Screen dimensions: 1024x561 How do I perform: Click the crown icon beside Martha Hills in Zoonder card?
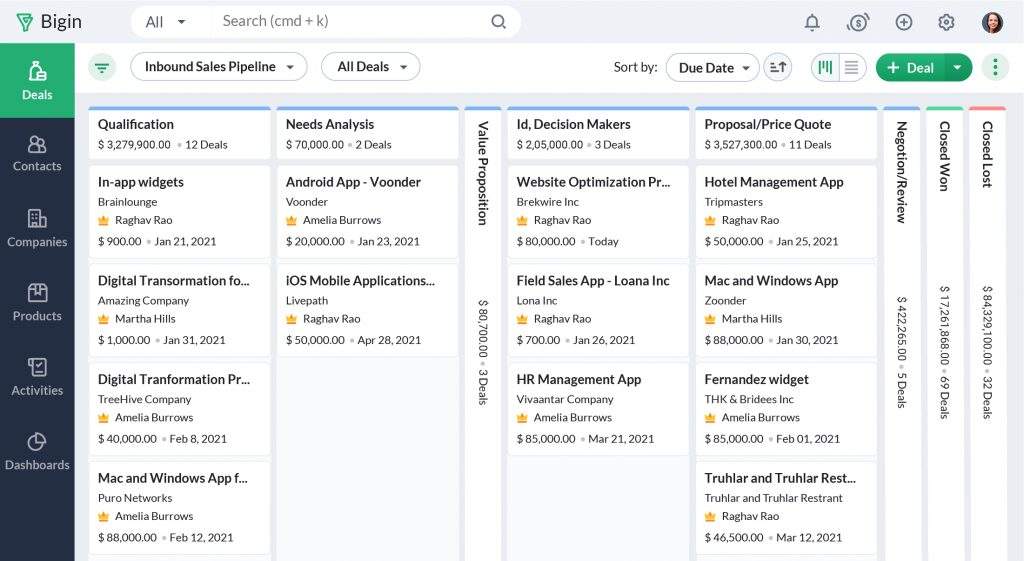click(x=711, y=319)
